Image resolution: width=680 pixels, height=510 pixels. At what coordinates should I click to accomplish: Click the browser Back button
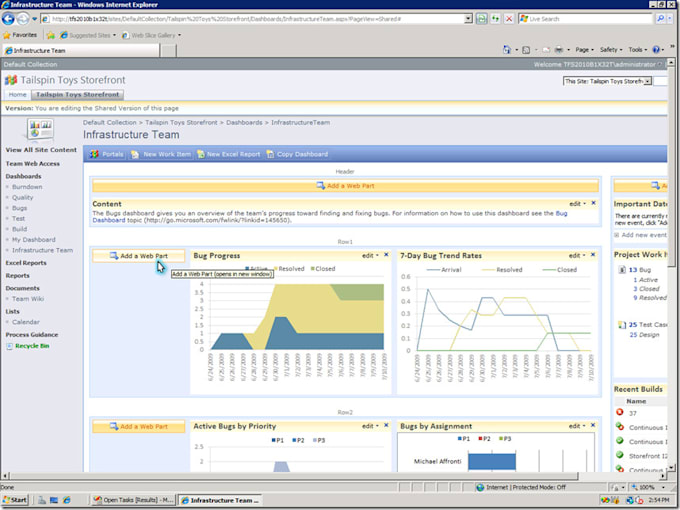pyautogui.click(x=8, y=19)
